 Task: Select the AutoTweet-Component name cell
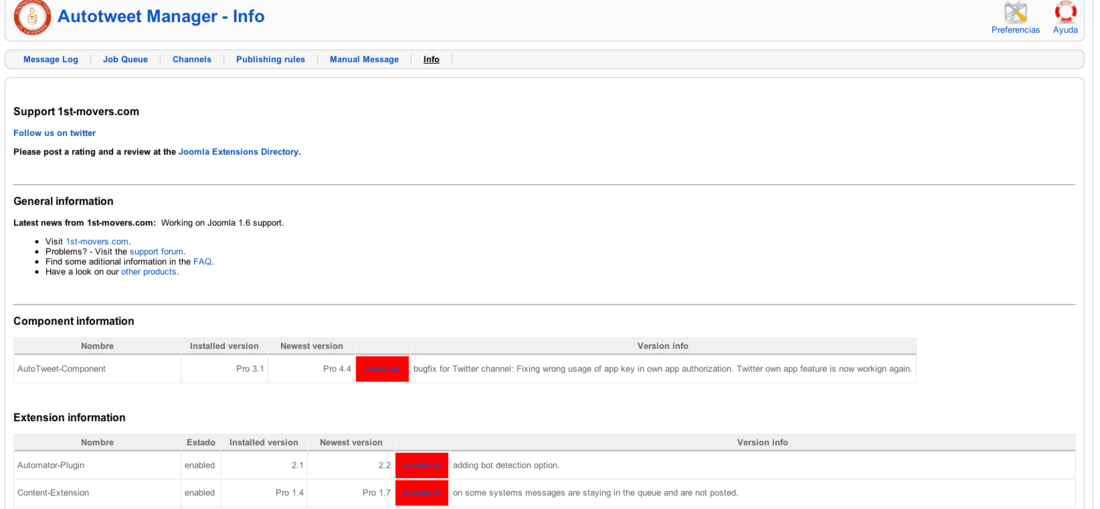[98, 369]
